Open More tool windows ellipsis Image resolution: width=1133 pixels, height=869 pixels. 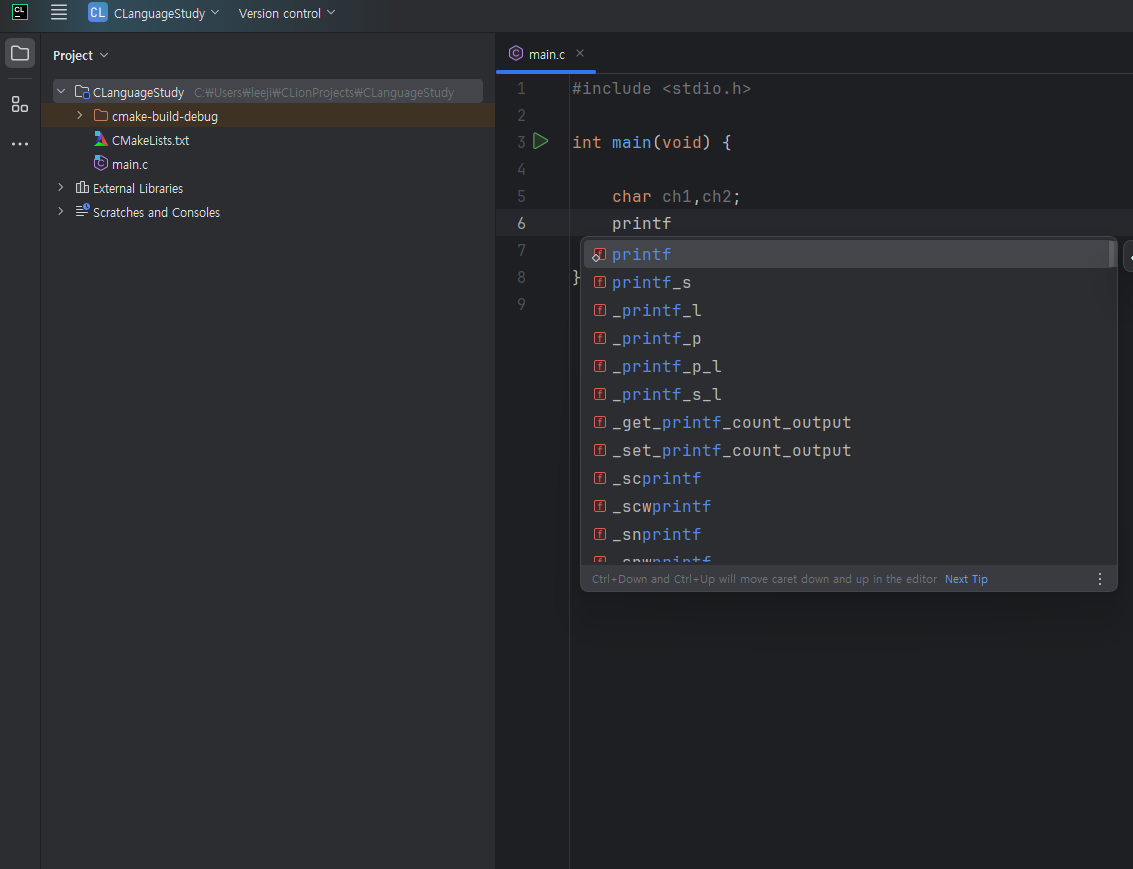pos(20,144)
